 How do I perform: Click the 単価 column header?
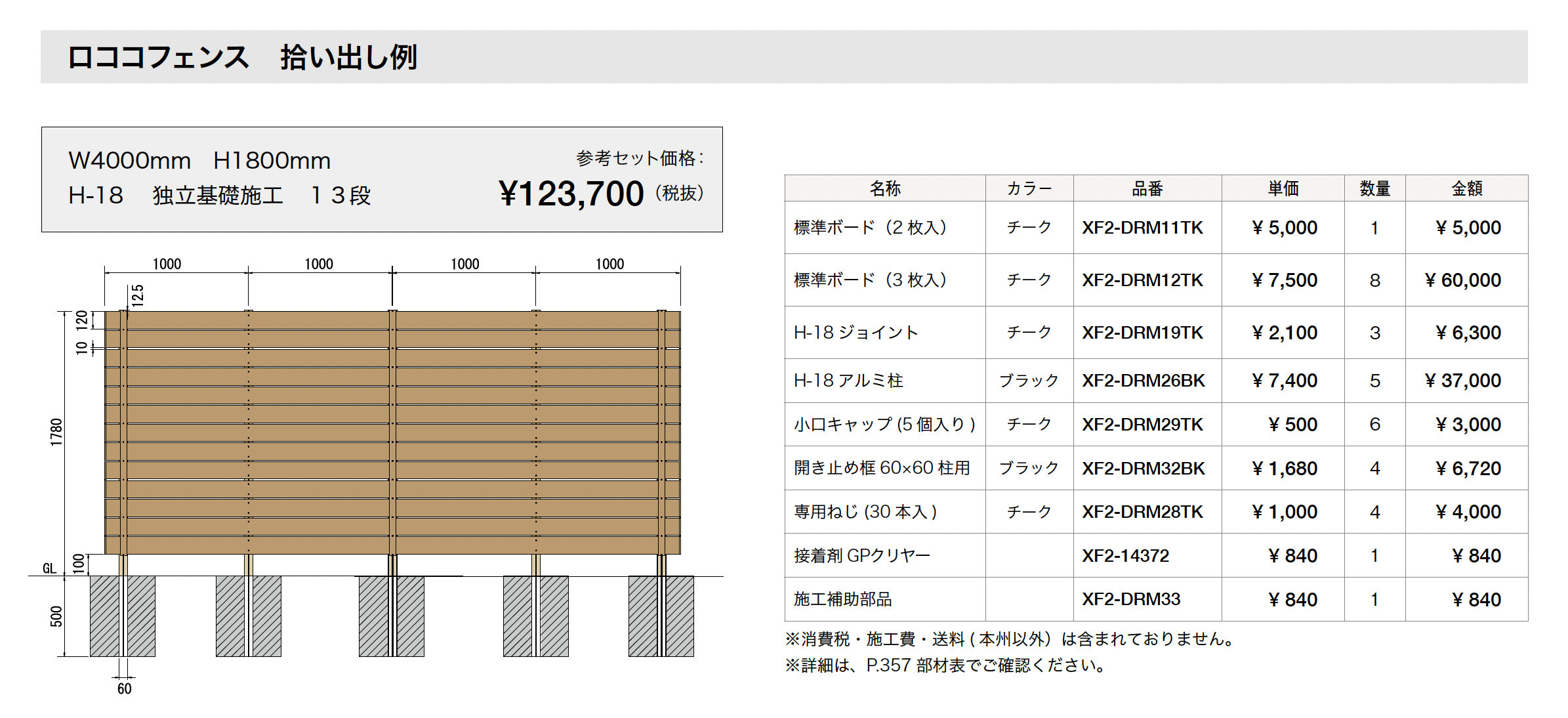coord(1283,189)
